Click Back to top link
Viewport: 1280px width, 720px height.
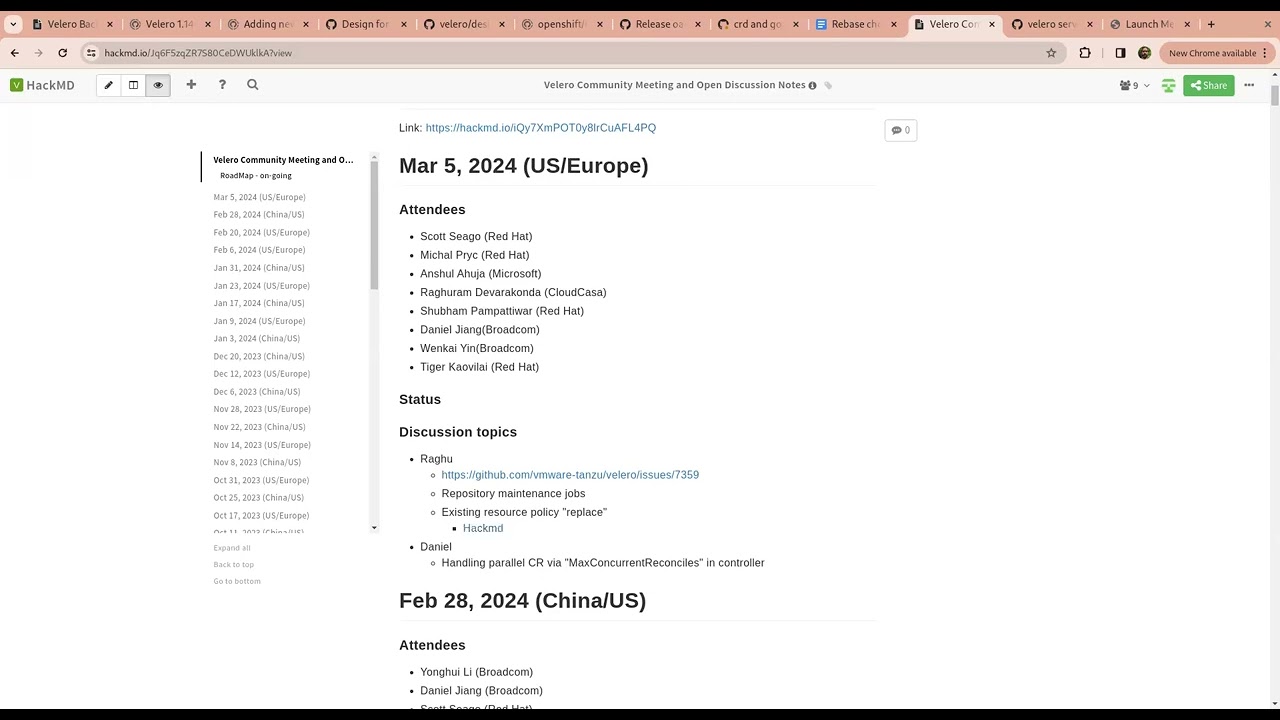pyautogui.click(x=233, y=565)
